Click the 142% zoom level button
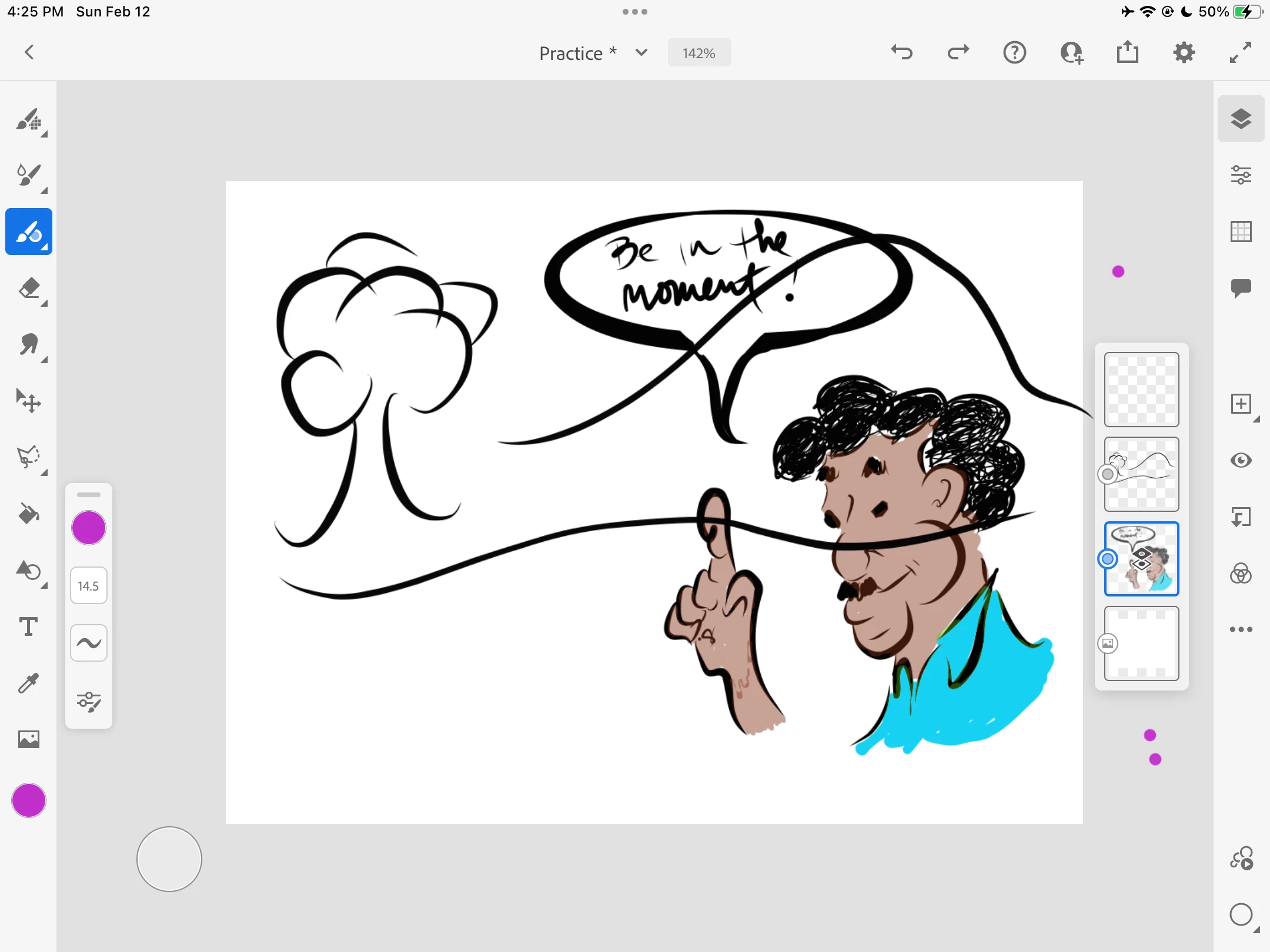 [699, 53]
